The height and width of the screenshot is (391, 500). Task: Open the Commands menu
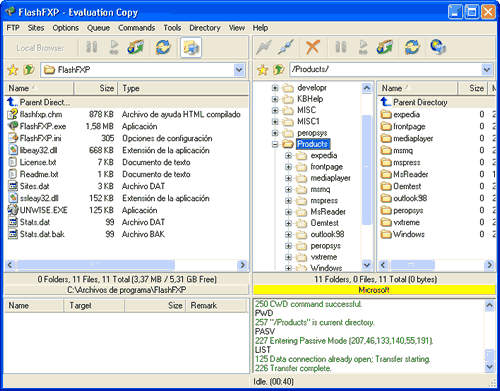pos(136,28)
